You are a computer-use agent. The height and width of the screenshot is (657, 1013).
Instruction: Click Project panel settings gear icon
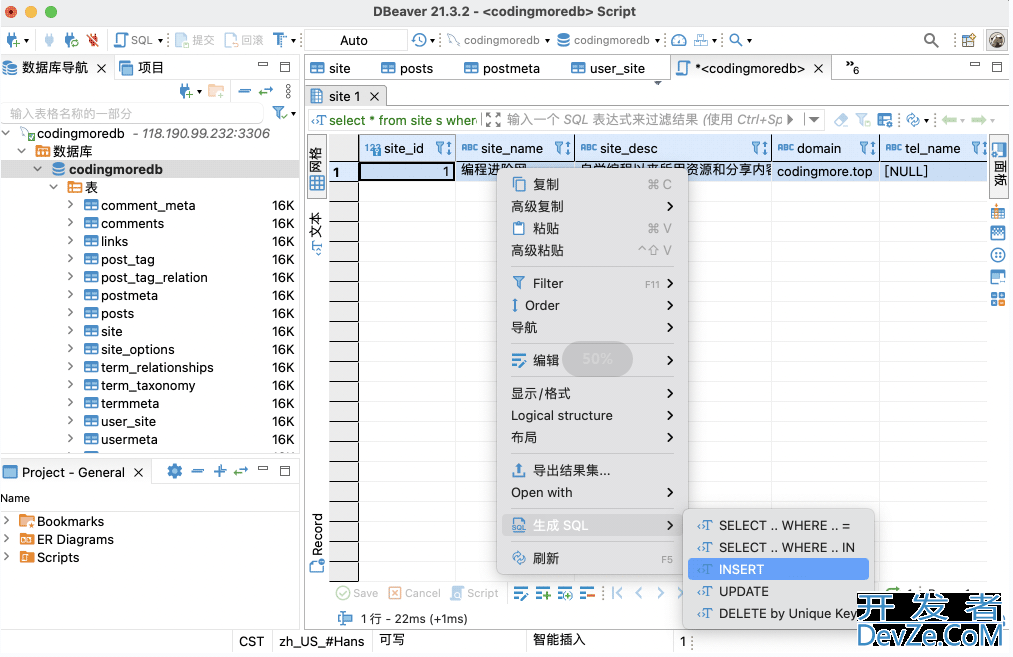pyautogui.click(x=174, y=471)
